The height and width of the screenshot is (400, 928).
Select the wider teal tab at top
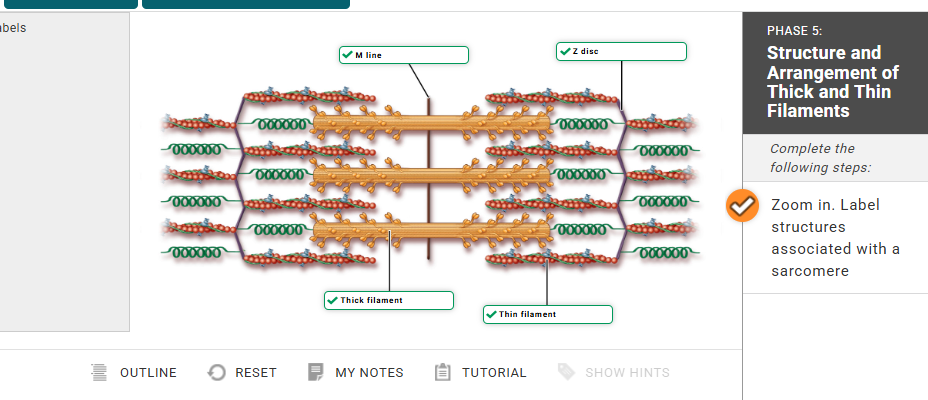tap(246, 4)
